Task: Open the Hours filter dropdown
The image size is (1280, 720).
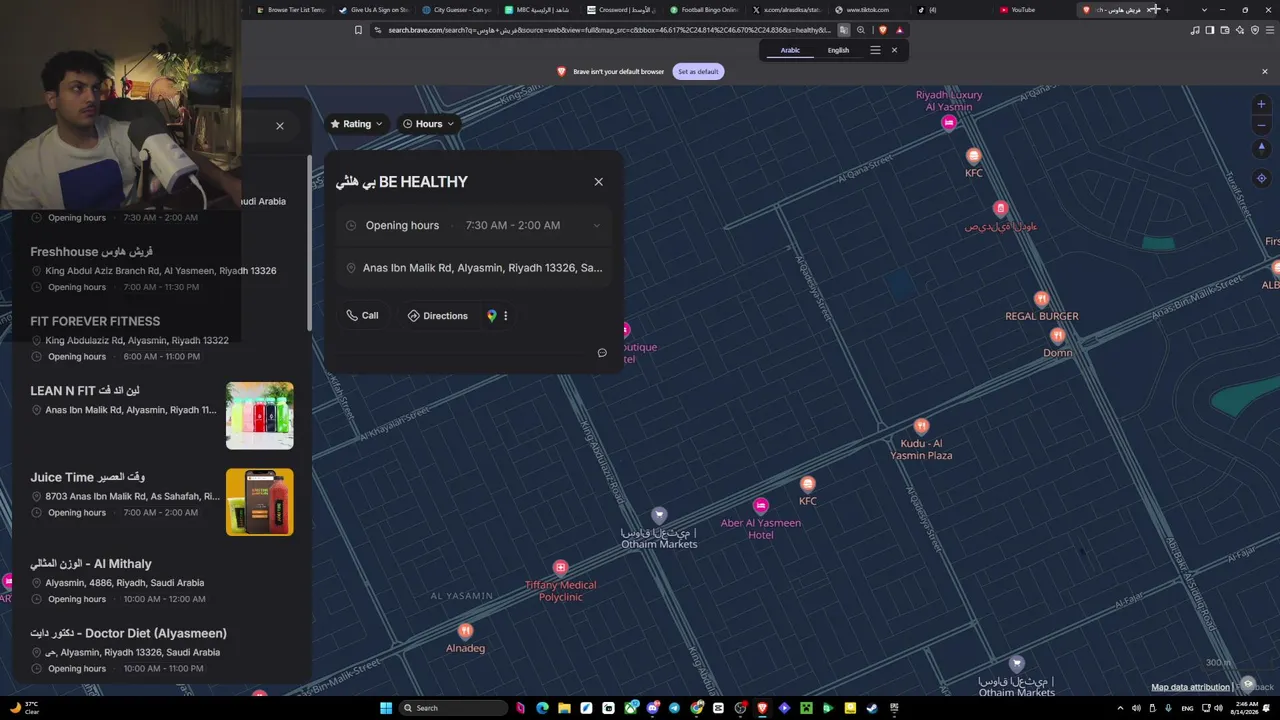Action: tap(428, 124)
